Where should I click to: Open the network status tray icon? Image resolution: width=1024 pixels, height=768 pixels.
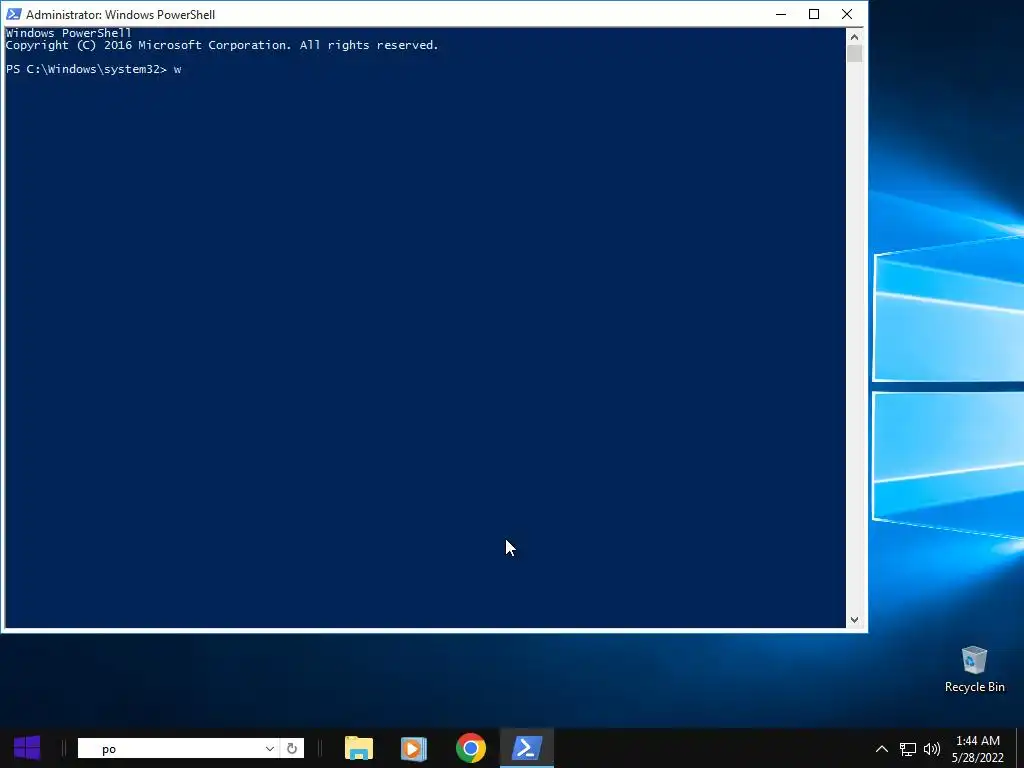coord(907,749)
